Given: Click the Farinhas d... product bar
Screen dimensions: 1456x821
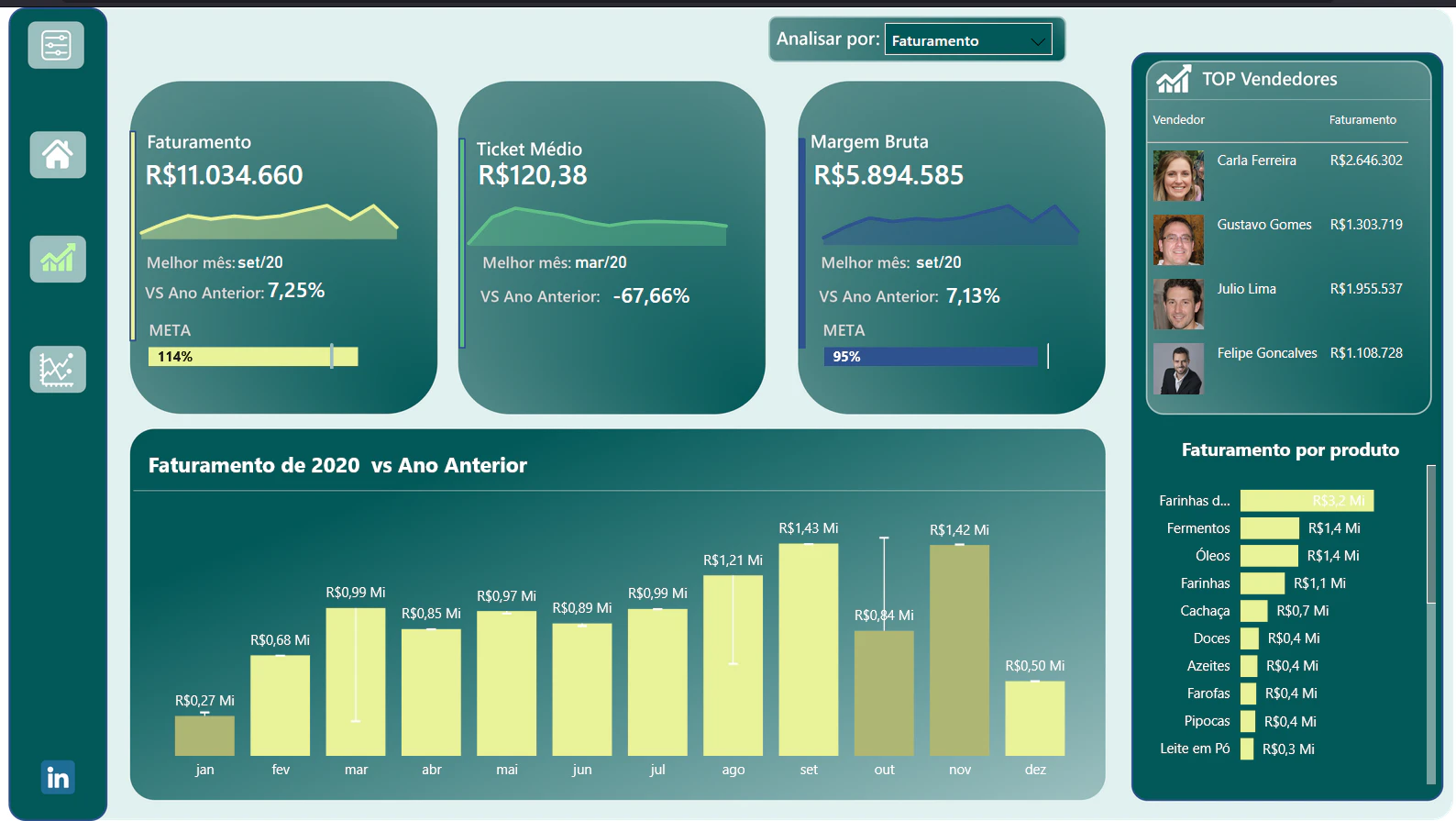Looking at the screenshot, I should pyautogui.click(x=1307, y=501).
